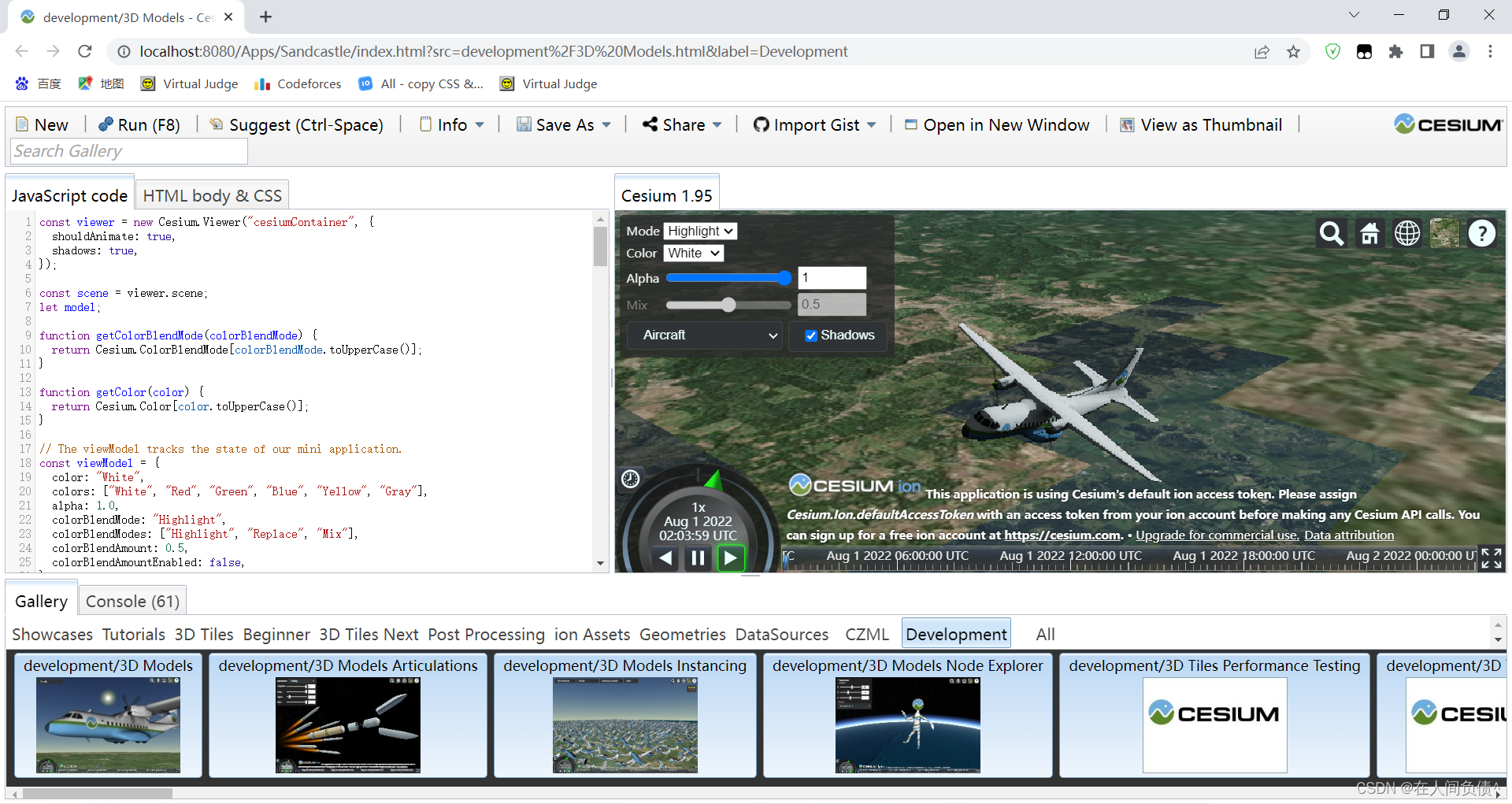Click the green shield extension icon
Screen dimensions: 1512x804
coord(1332,51)
